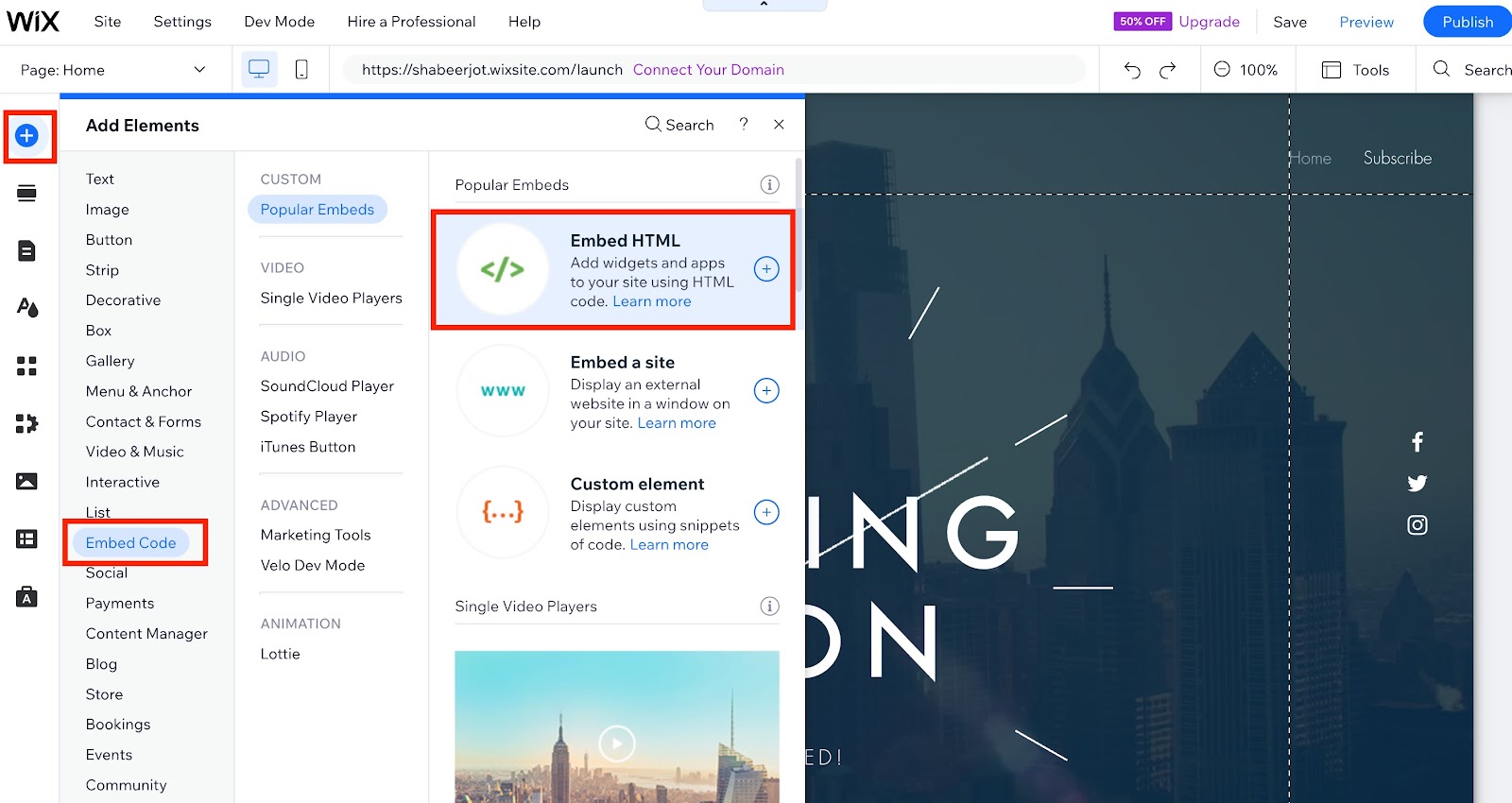The height and width of the screenshot is (803, 1512).
Task: Open the Site menu
Action: coord(108,22)
